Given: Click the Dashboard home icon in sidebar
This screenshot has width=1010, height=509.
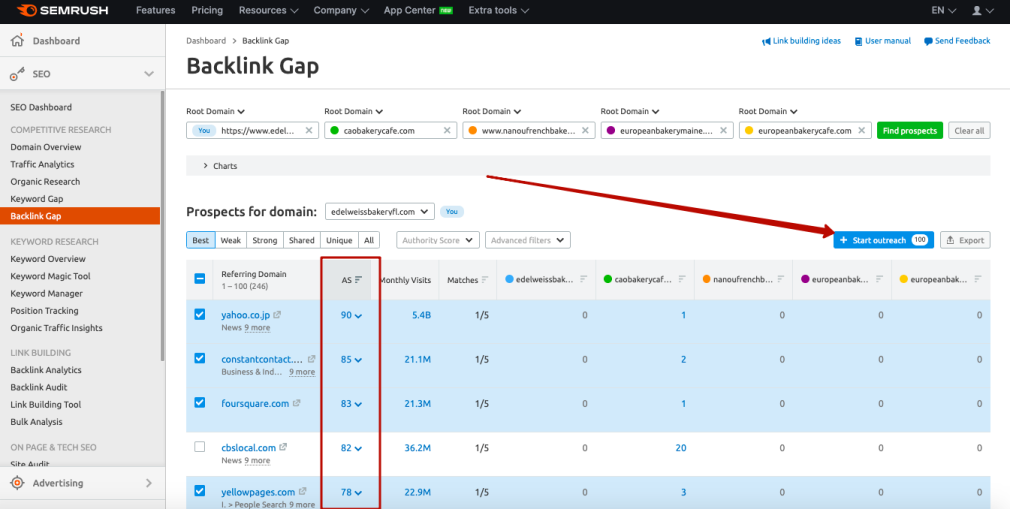Looking at the screenshot, I should (x=17, y=41).
